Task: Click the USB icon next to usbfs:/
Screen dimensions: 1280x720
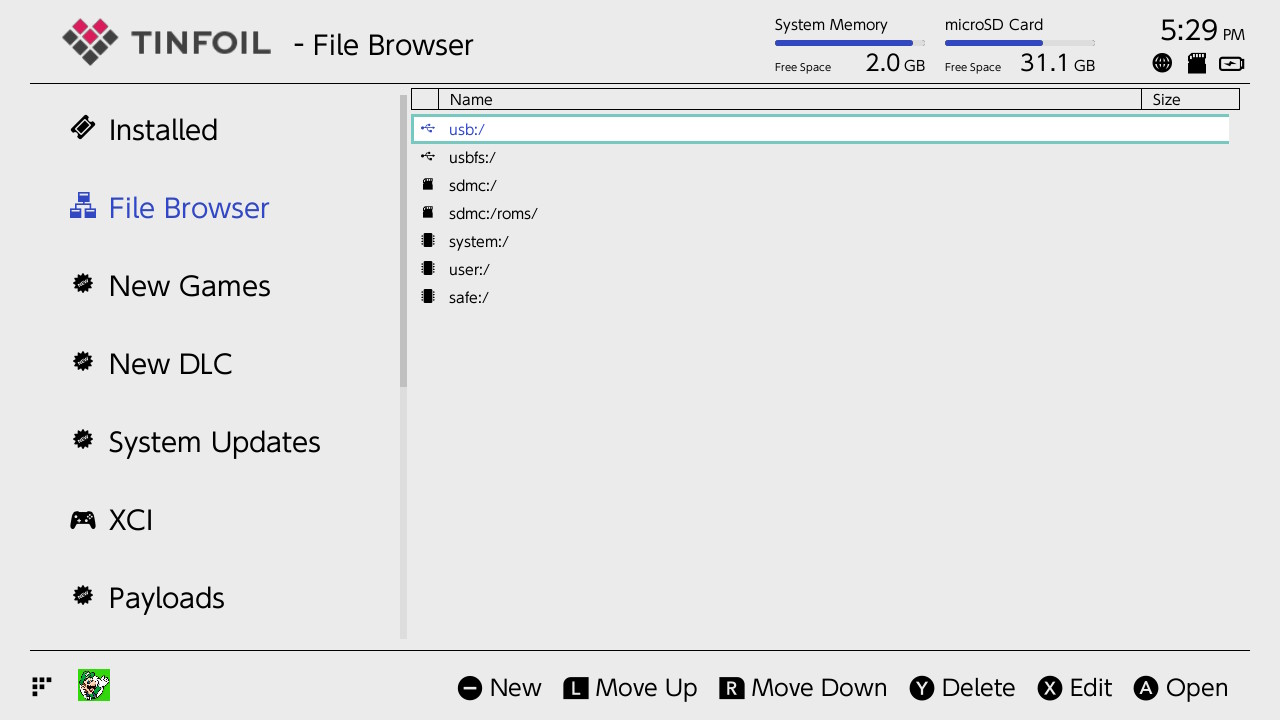Action: pyautogui.click(x=428, y=157)
